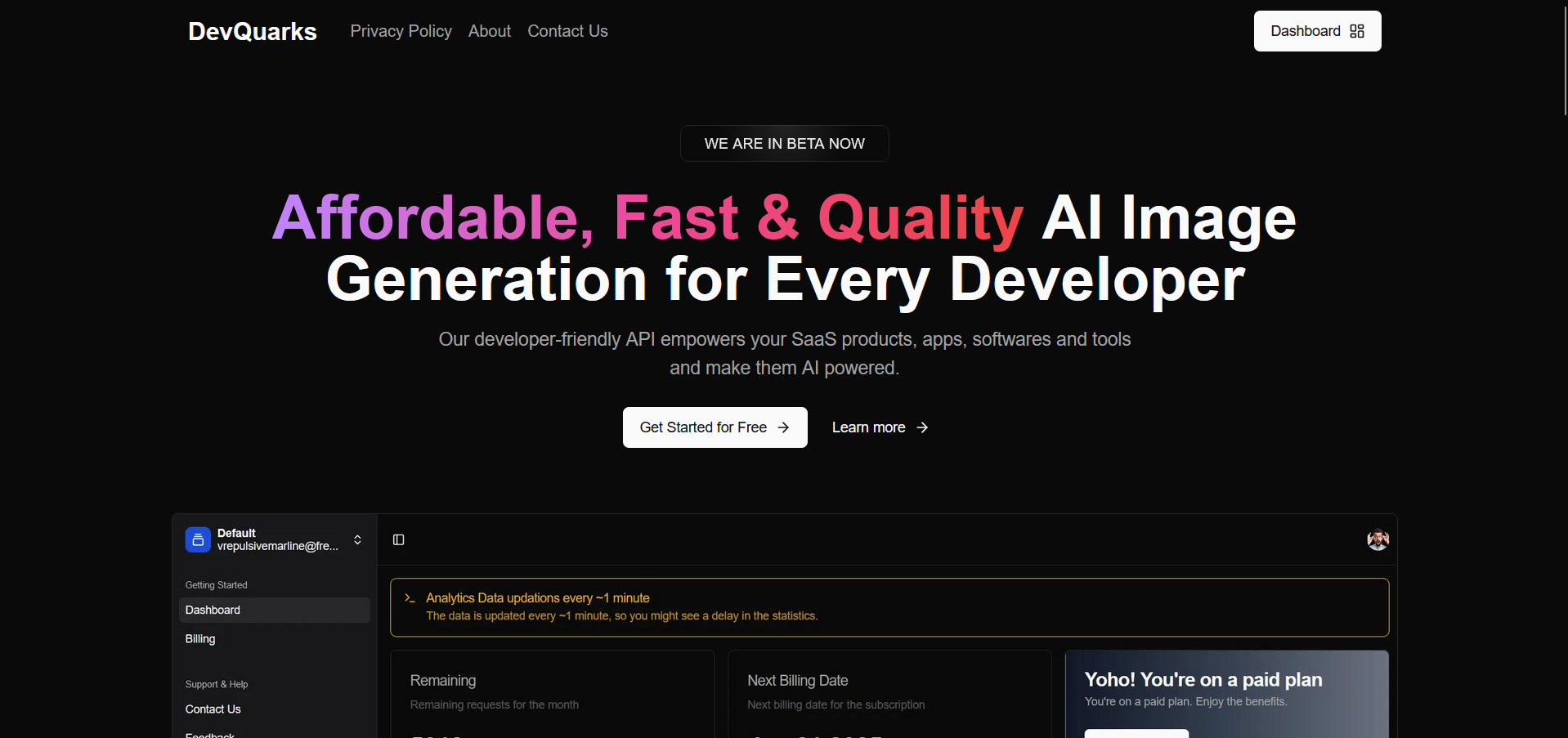Click the WE ARE IN BETA NOW badge
The width and height of the screenshot is (1568, 738).
click(x=784, y=144)
